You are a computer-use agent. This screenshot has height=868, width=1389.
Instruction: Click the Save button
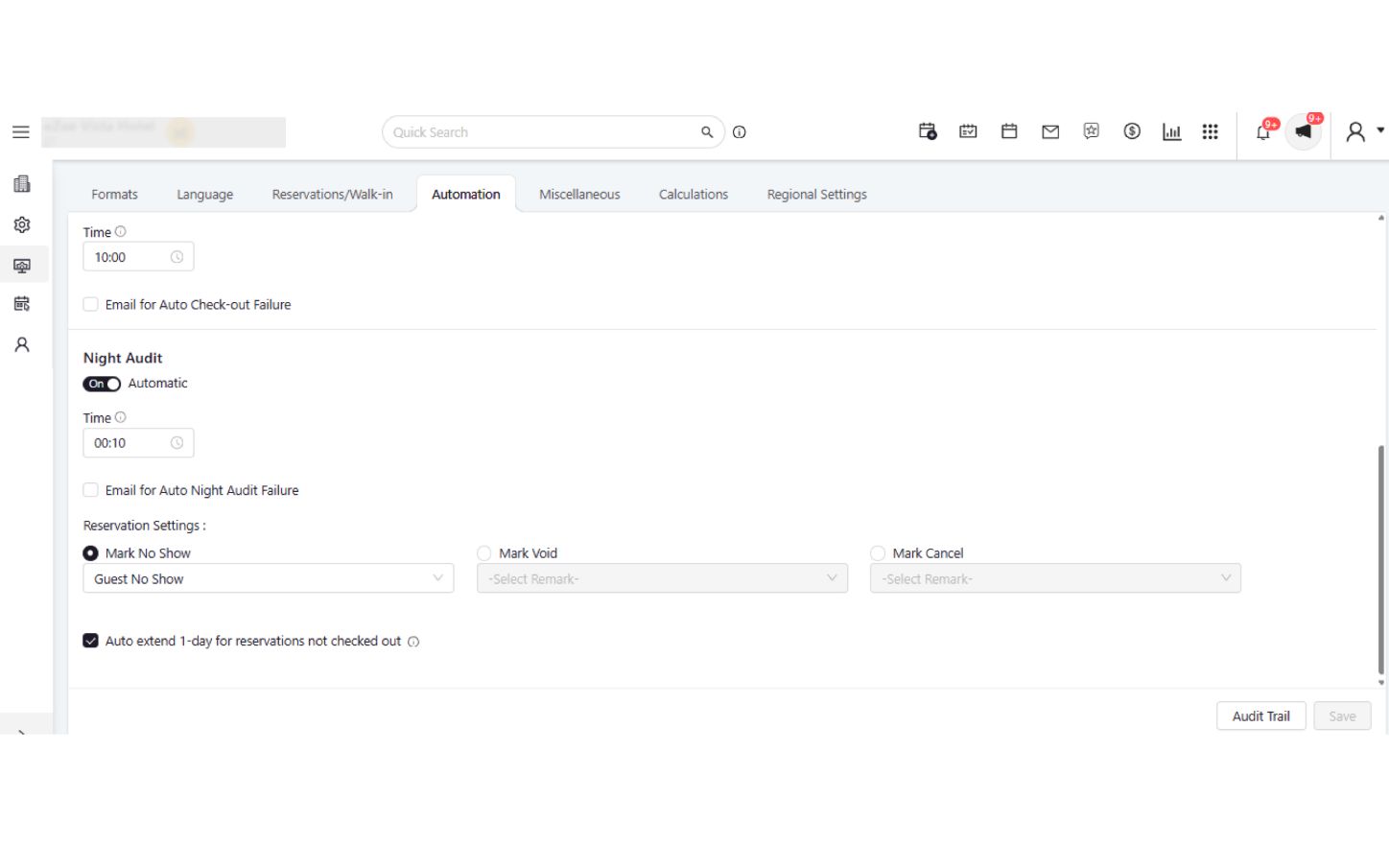coord(1343,716)
